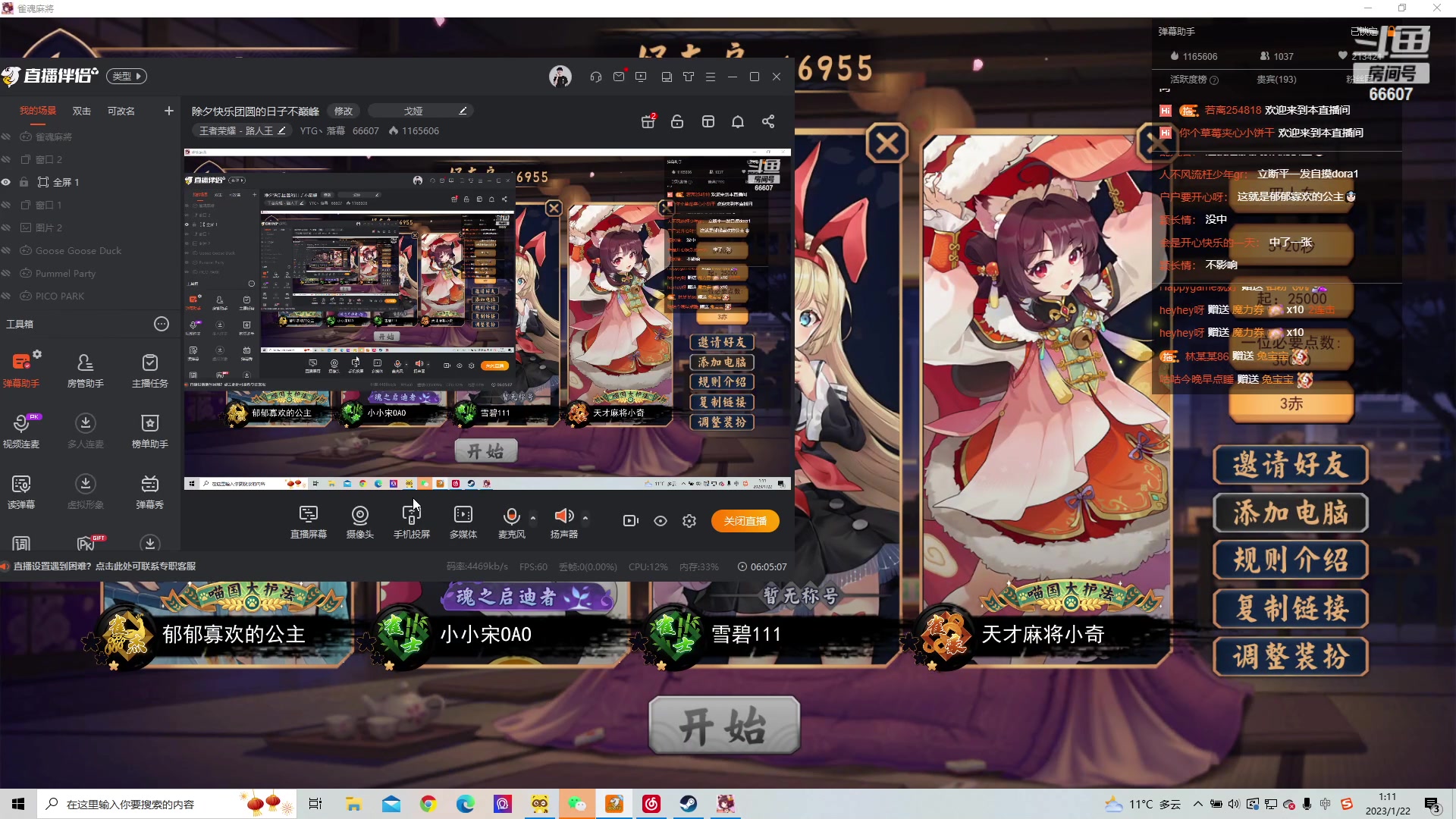Edit the 戈娅 tag field
The image size is (1456, 819).
422,111
